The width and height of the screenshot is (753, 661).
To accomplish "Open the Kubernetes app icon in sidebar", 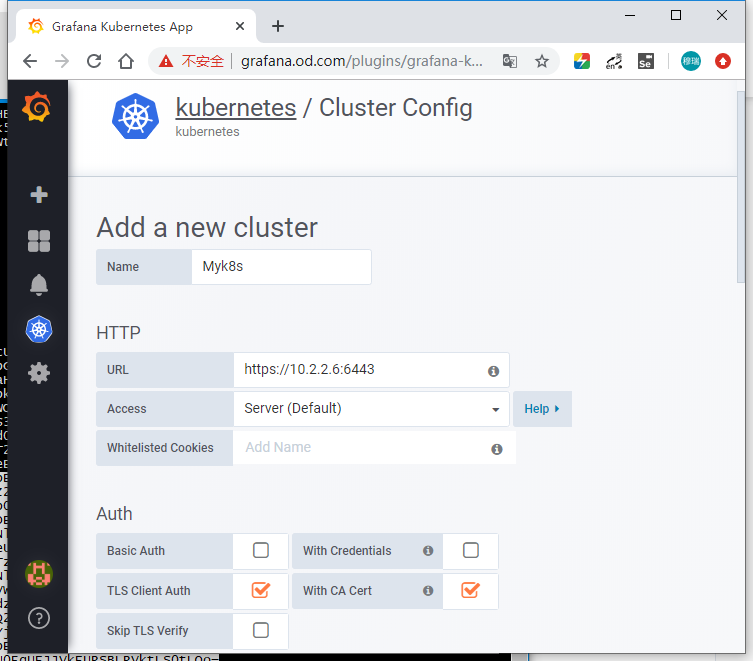I will click(39, 329).
